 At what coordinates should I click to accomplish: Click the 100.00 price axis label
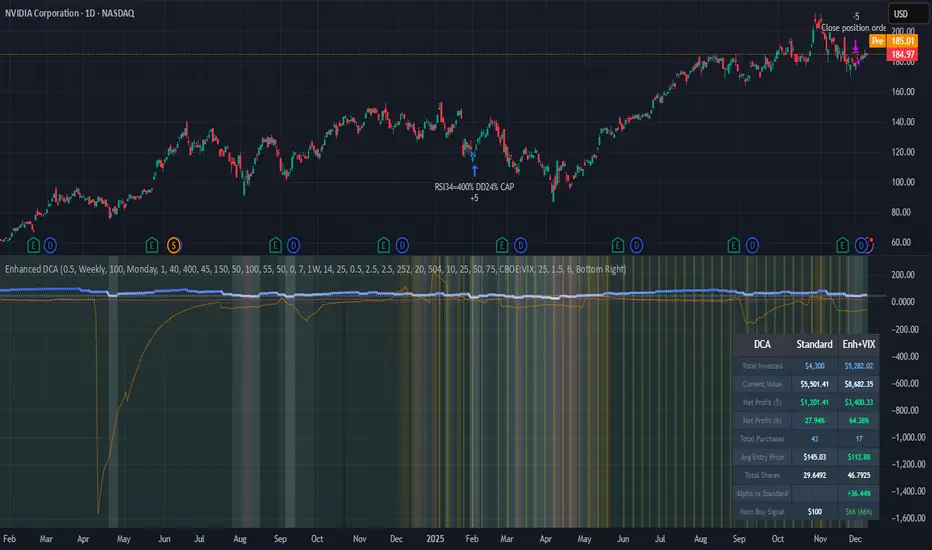point(902,182)
